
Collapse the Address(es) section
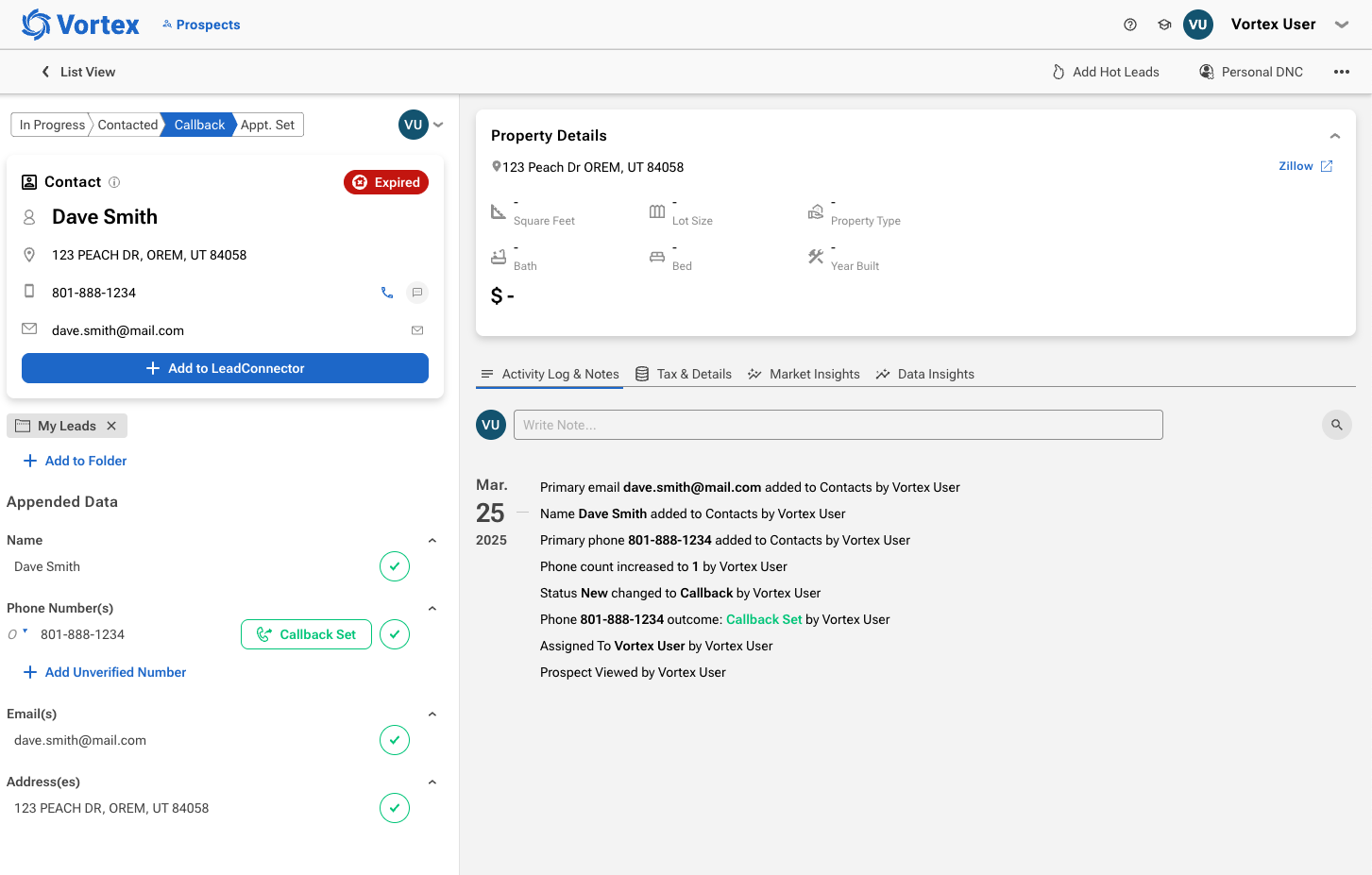[x=432, y=782]
